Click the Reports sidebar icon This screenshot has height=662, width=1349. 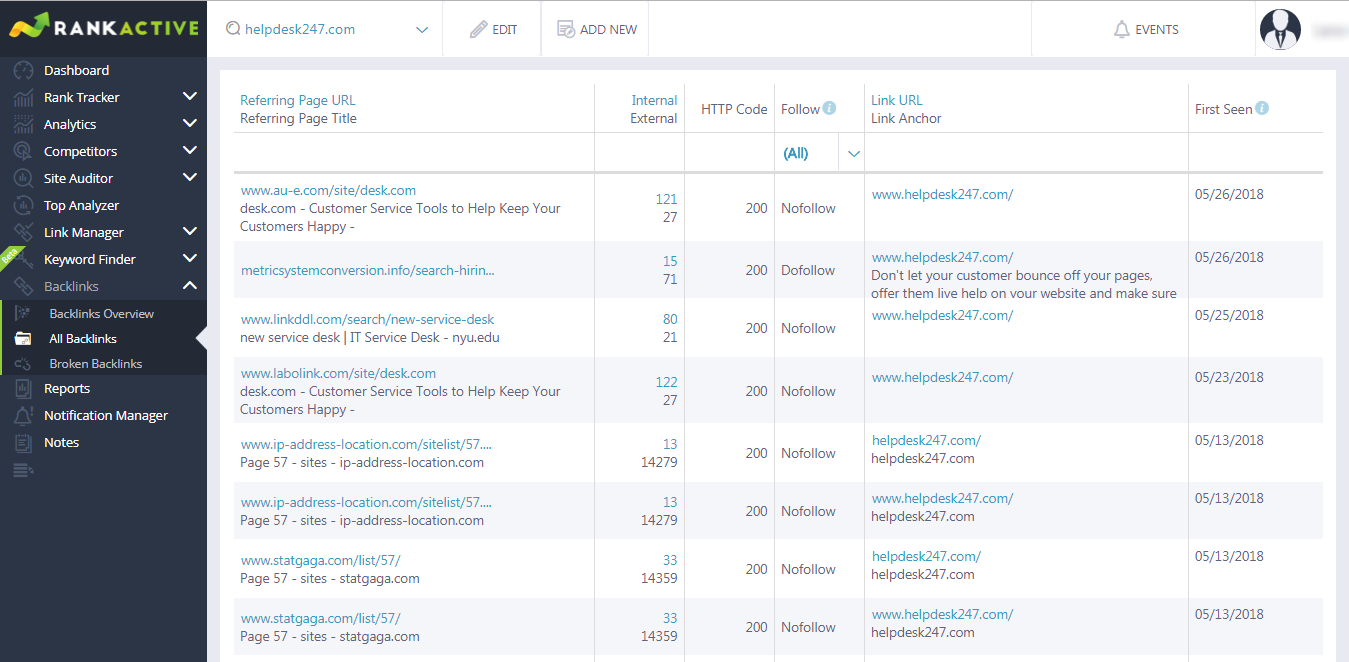pos(23,389)
